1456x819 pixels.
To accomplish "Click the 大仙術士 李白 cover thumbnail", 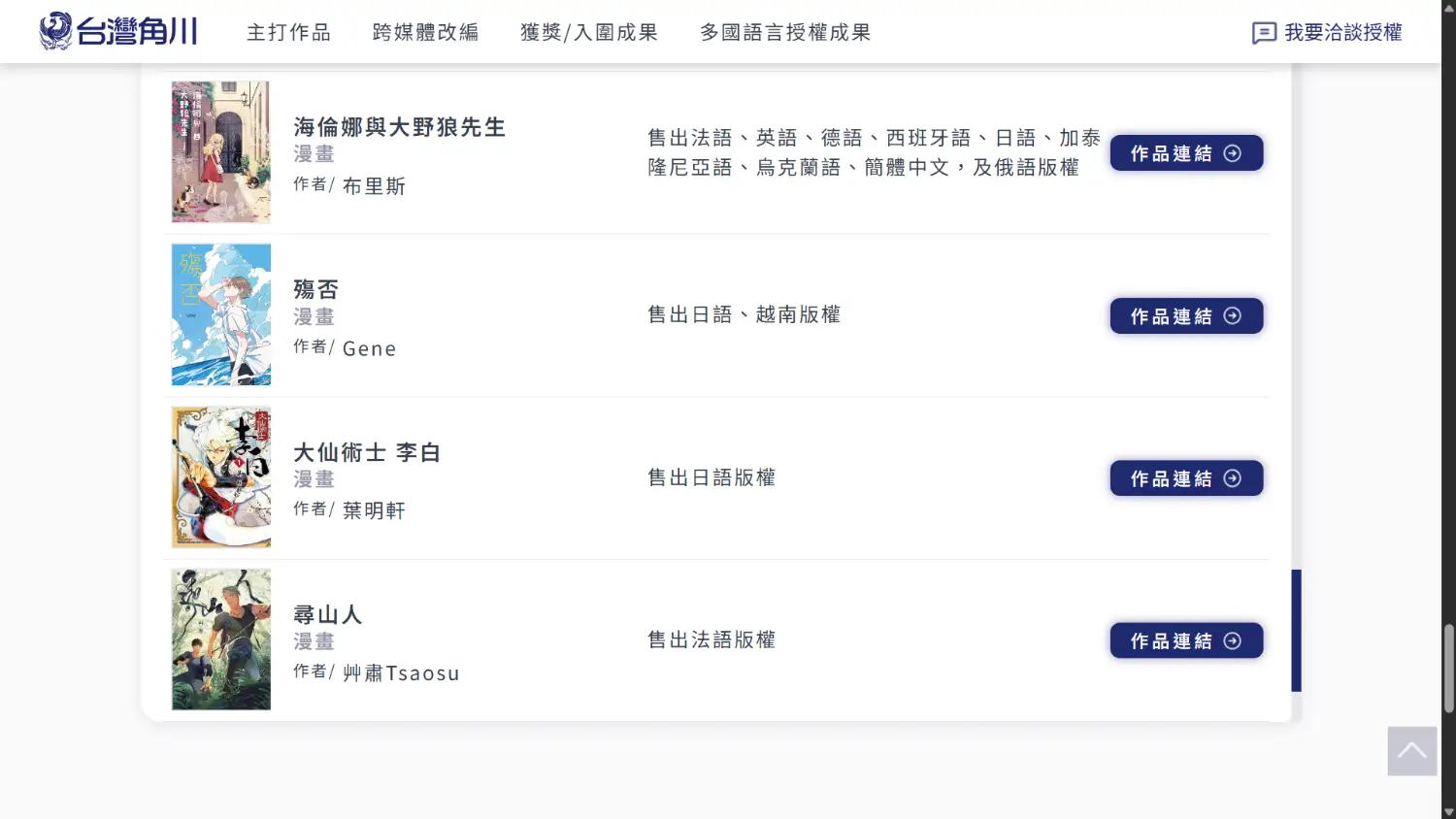I will (221, 477).
